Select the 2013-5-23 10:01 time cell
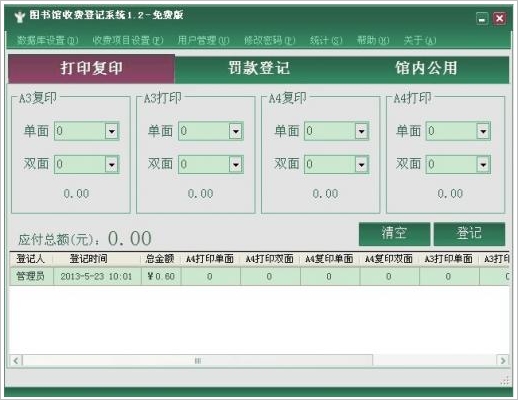This screenshot has height=400, width=518. click(97, 276)
